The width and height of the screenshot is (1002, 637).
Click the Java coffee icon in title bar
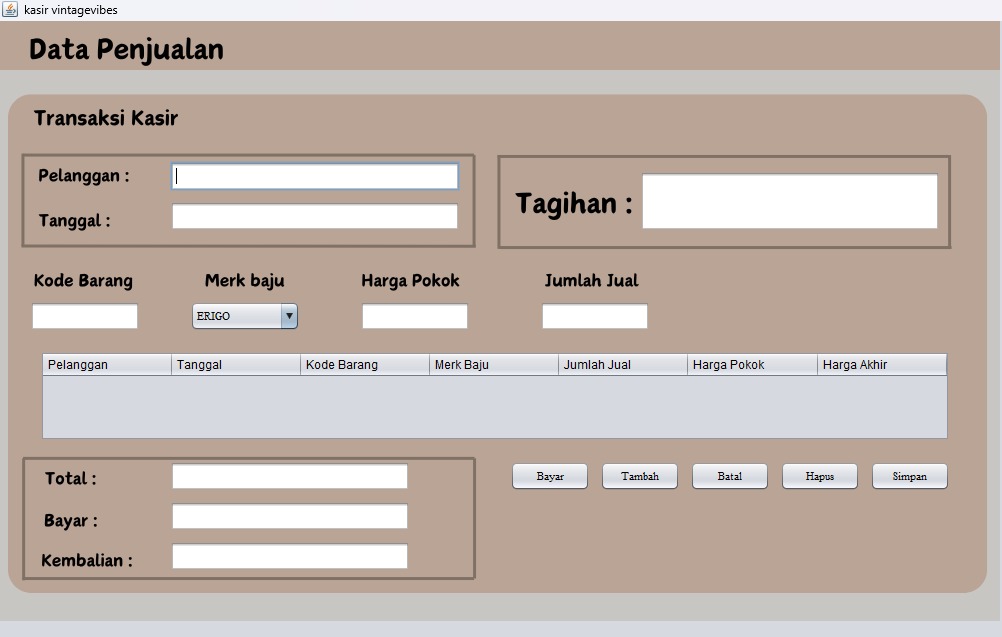pyautogui.click(x=9, y=9)
